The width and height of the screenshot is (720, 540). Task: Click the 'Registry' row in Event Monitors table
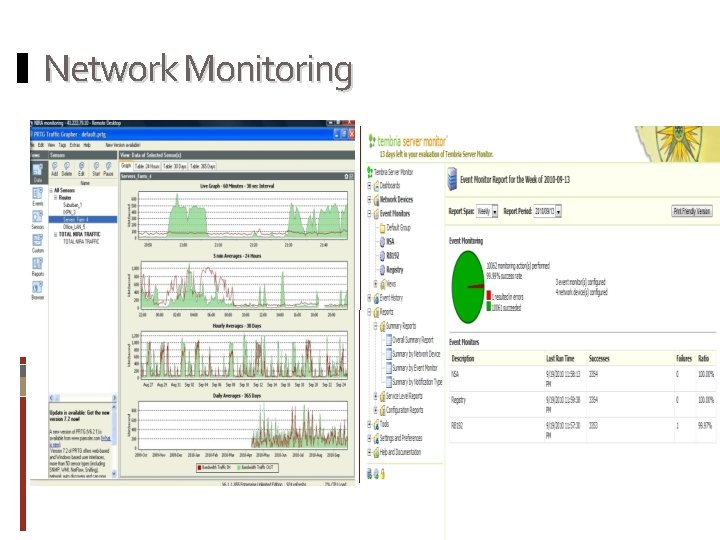pyautogui.click(x=582, y=404)
